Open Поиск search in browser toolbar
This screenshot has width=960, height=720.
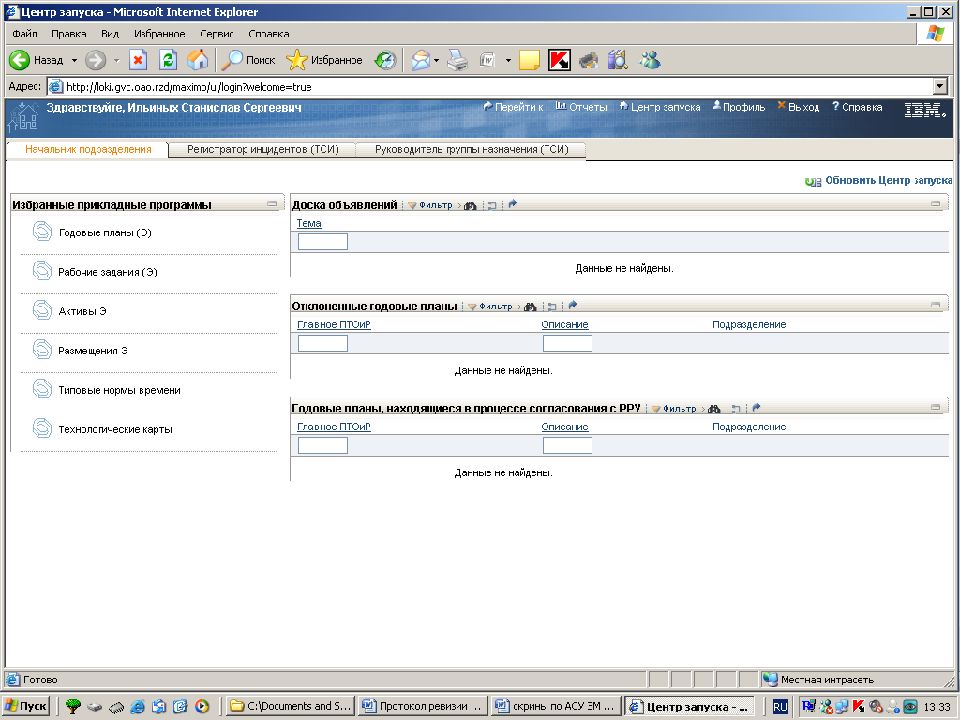[249, 60]
